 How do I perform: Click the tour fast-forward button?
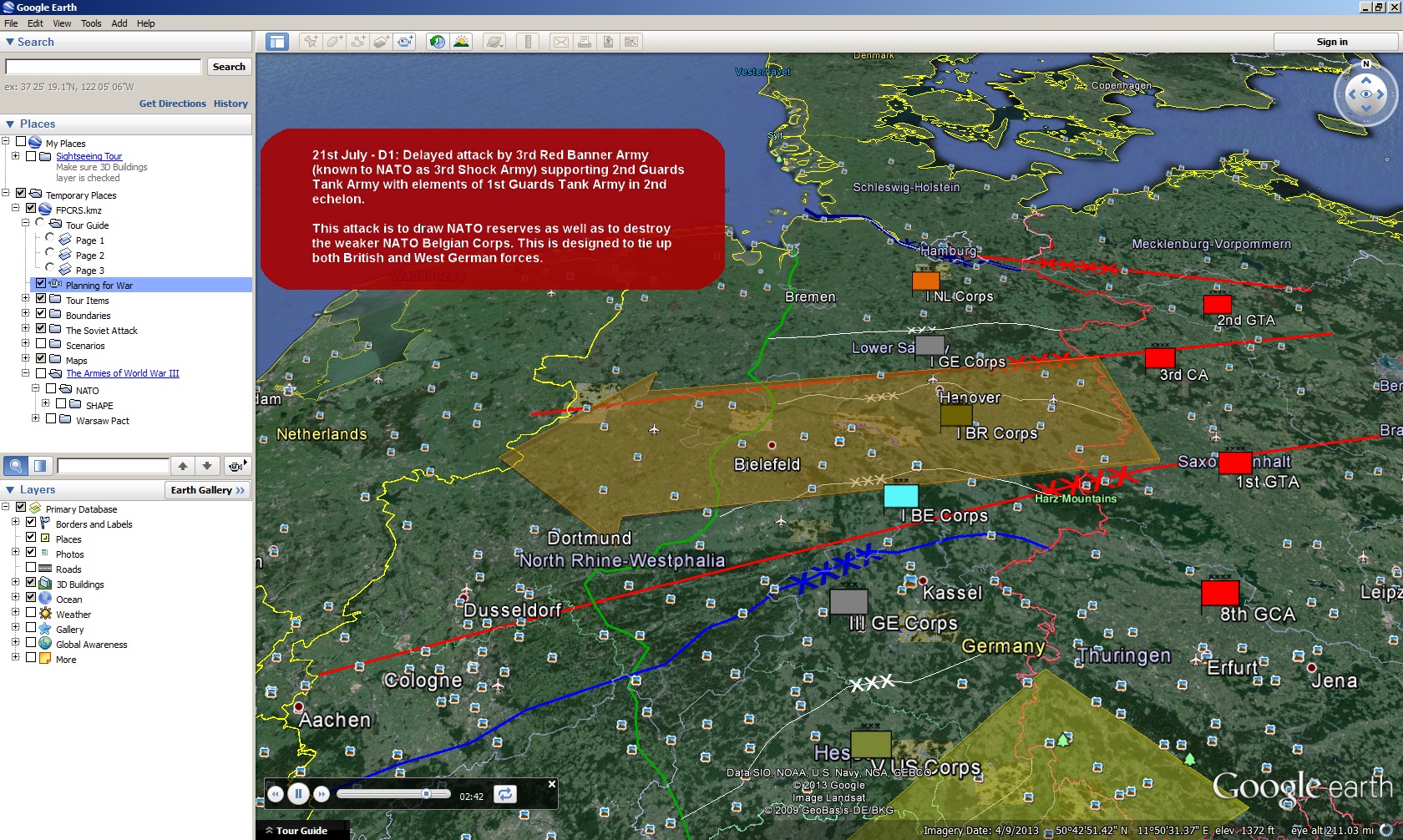coord(321,795)
